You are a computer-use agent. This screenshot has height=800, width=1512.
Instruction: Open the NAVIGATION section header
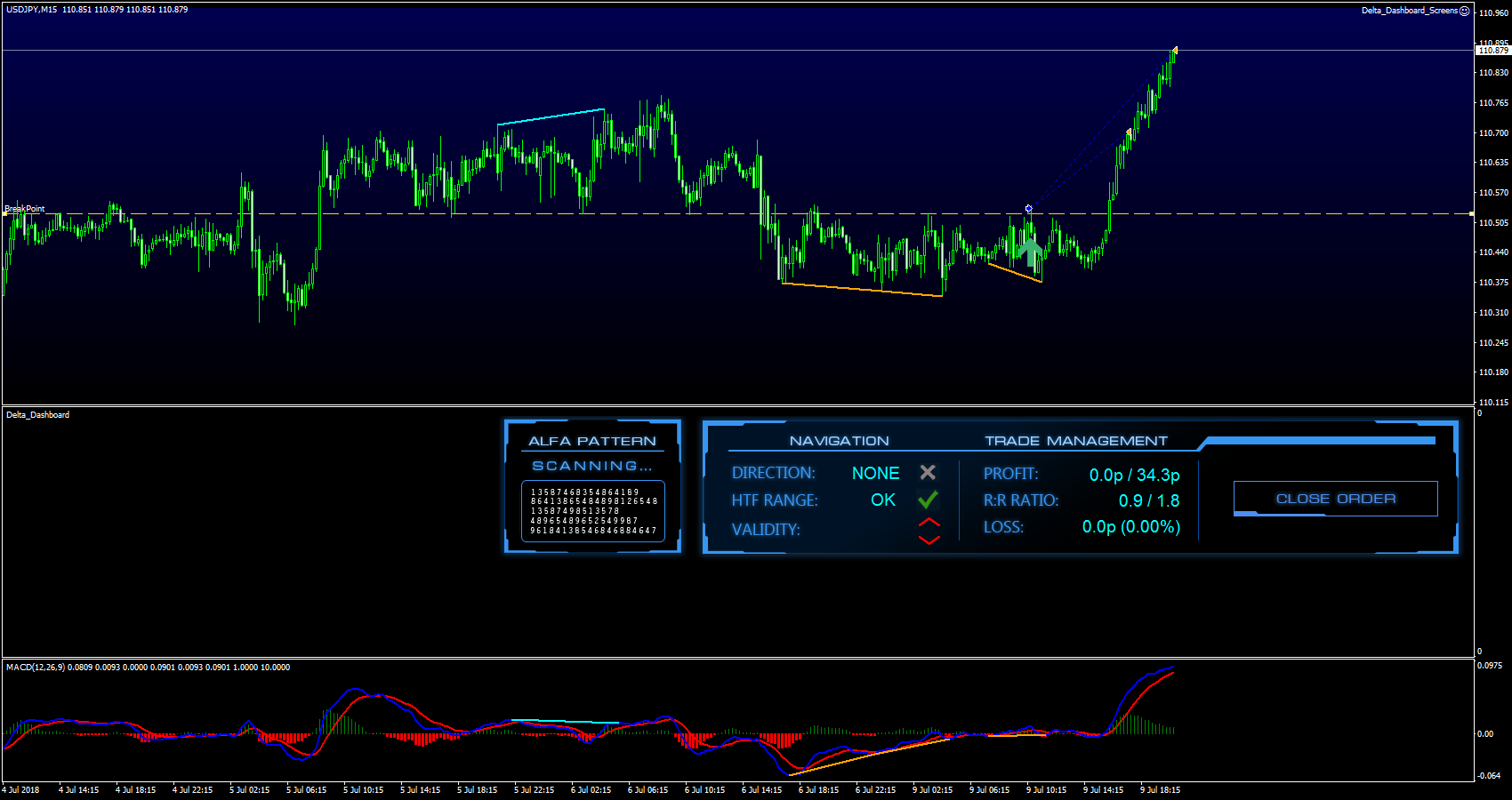point(839,441)
